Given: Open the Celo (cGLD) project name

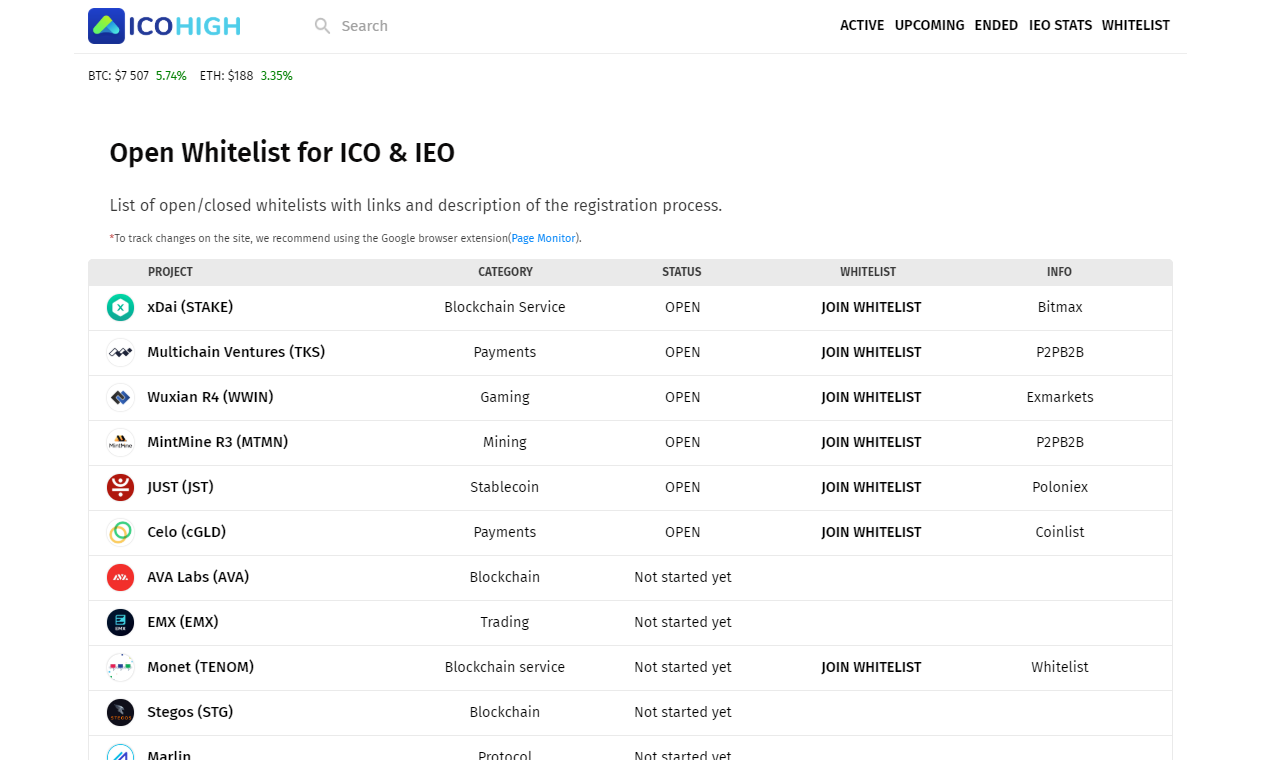Looking at the screenshot, I should click(x=187, y=533).
